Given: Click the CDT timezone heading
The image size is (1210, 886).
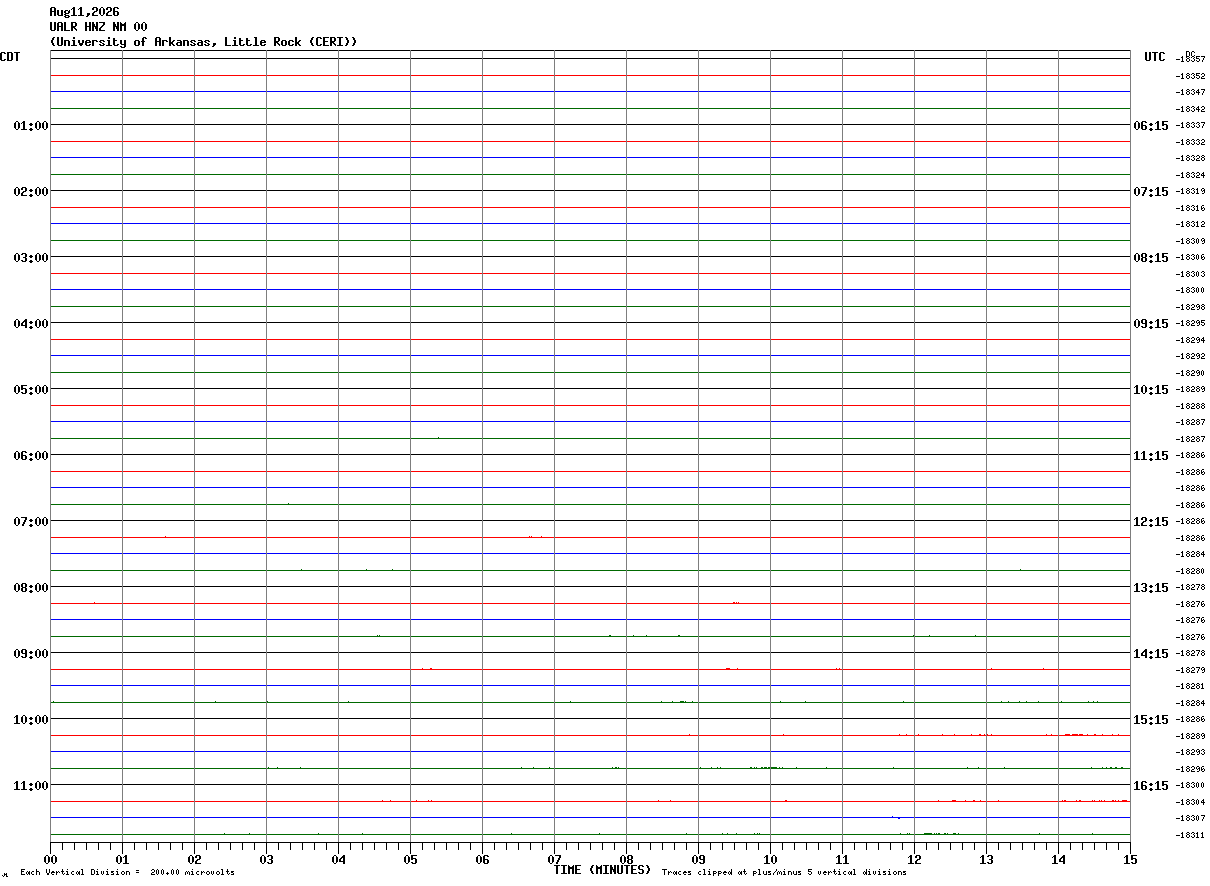Looking at the screenshot, I should coord(10,57).
